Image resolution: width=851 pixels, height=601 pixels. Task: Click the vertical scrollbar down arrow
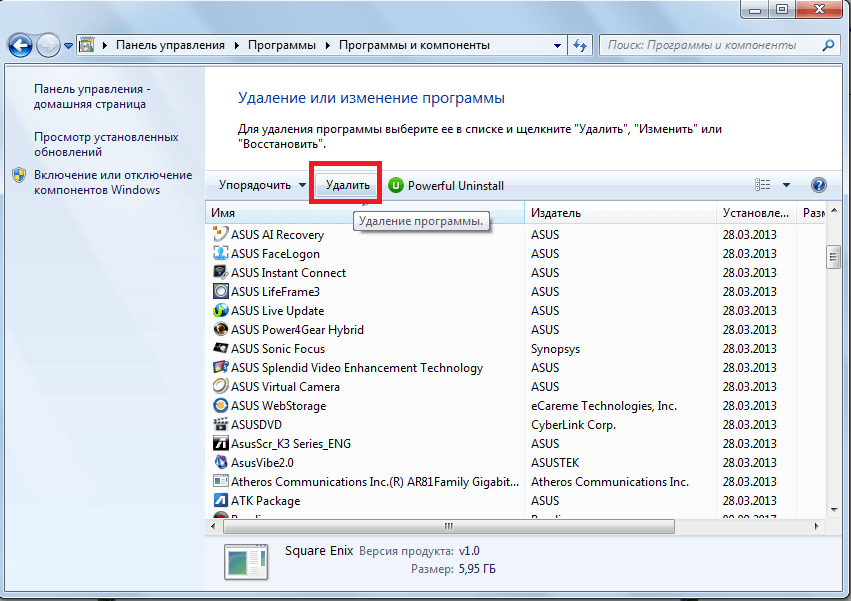pyautogui.click(x=834, y=509)
